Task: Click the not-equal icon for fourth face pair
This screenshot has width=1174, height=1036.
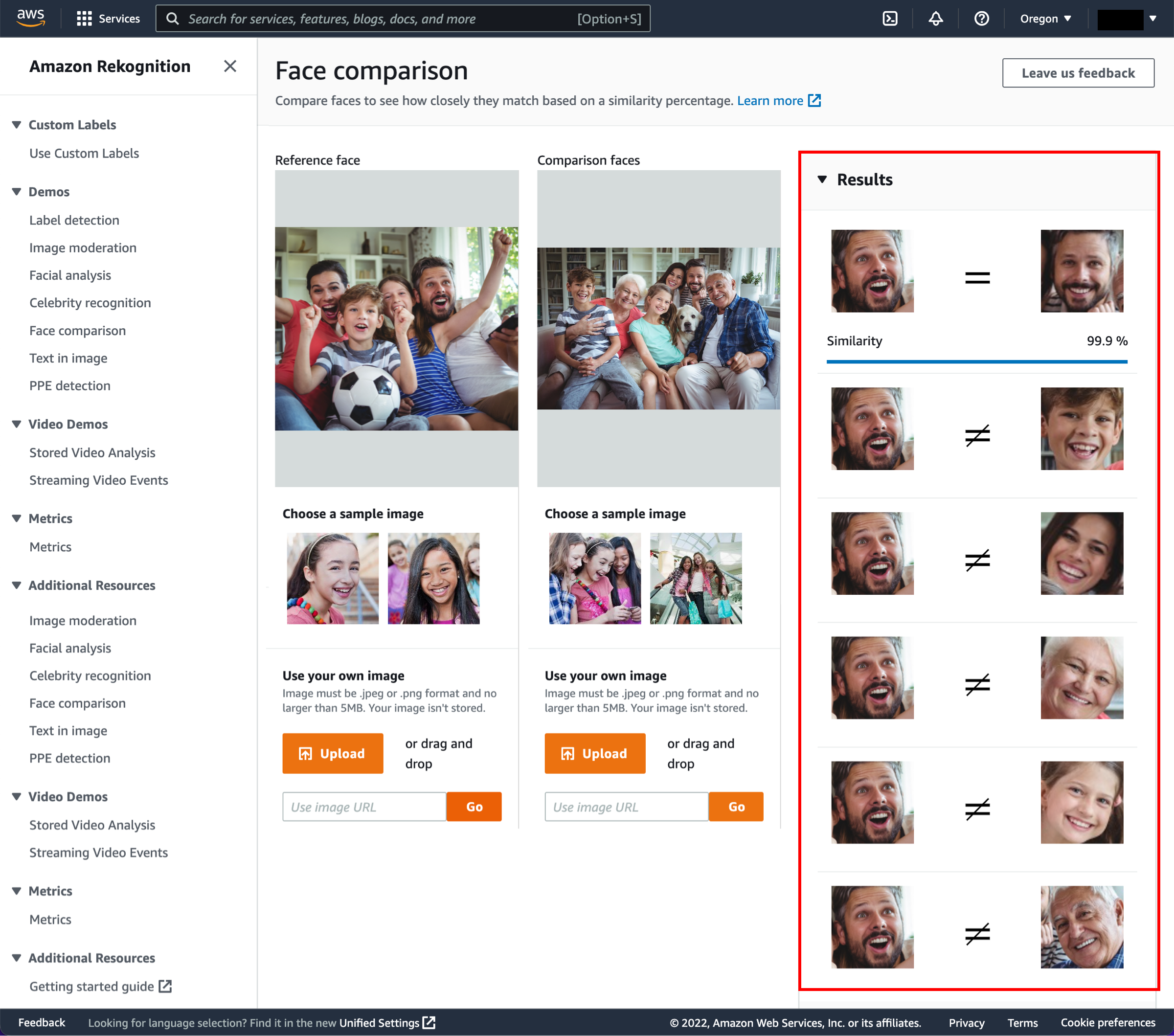Action: (977, 681)
